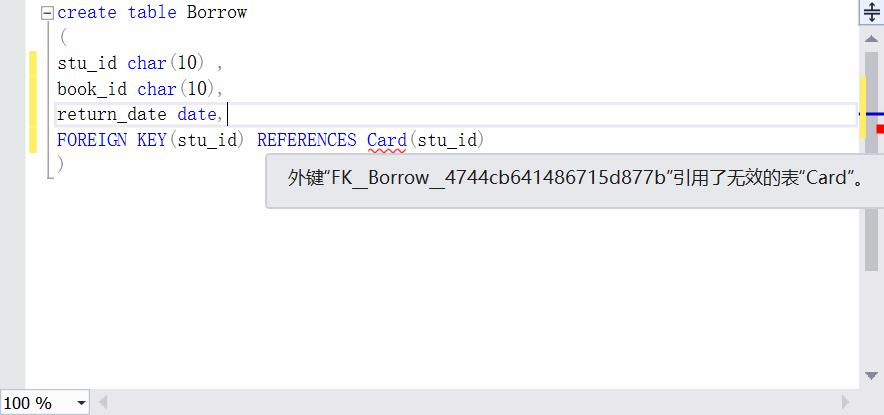Click the vertical scrollbar up arrow

pos(872,38)
